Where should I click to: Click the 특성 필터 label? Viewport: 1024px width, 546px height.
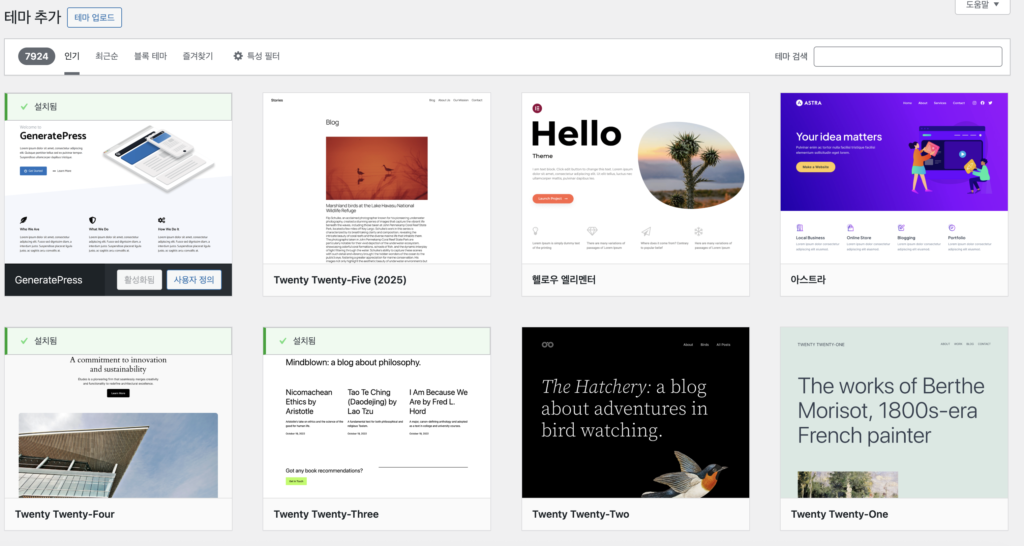(x=263, y=56)
